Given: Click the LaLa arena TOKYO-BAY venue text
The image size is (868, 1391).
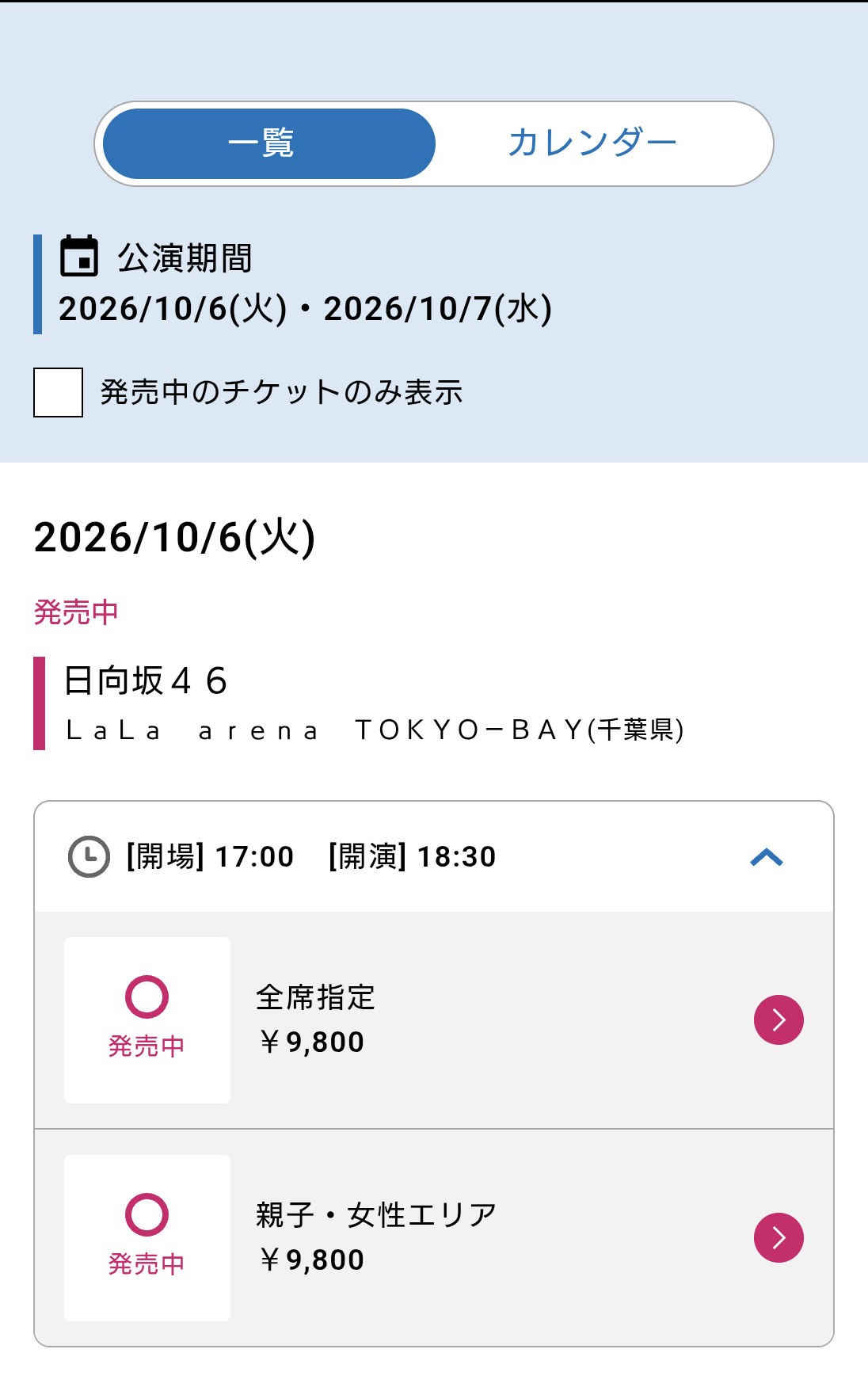Looking at the screenshot, I should (x=375, y=730).
